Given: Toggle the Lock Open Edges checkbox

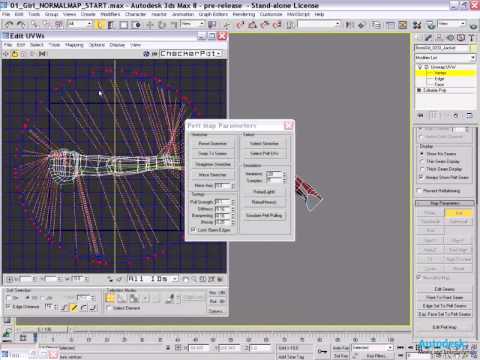Looking at the screenshot, I should (193, 230).
